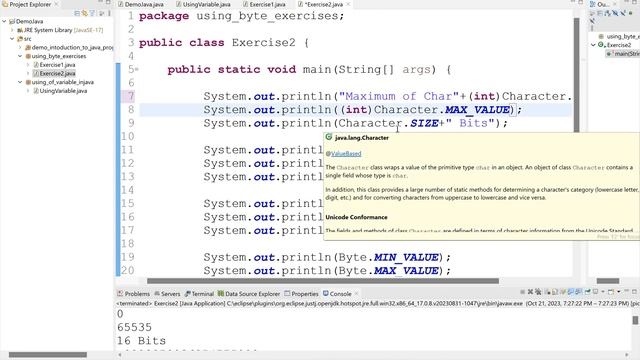Open the Servers view tab
Screen dimensions: 640x360
[167, 293]
